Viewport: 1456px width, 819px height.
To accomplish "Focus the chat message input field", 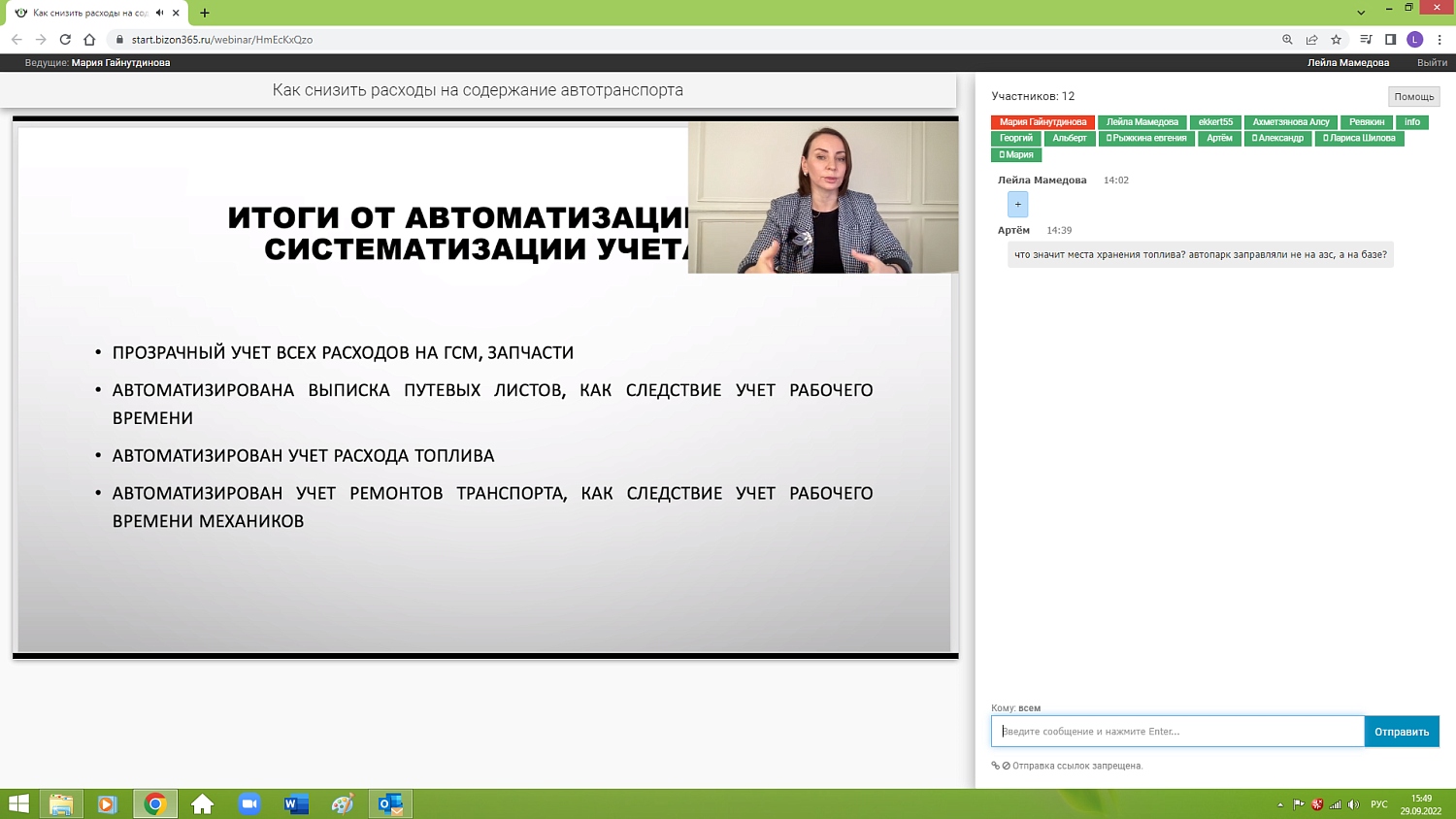I will [x=1177, y=732].
